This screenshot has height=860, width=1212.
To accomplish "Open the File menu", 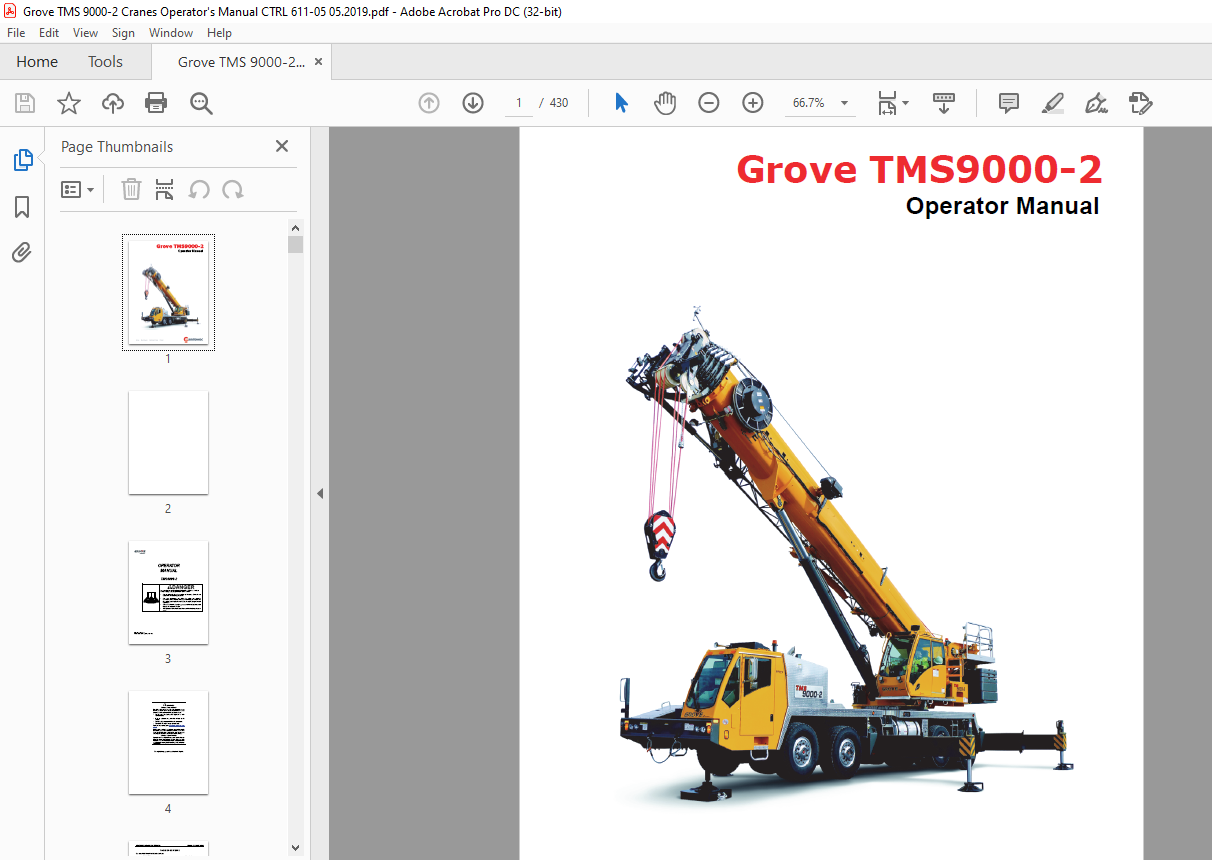I will [16, 33].
